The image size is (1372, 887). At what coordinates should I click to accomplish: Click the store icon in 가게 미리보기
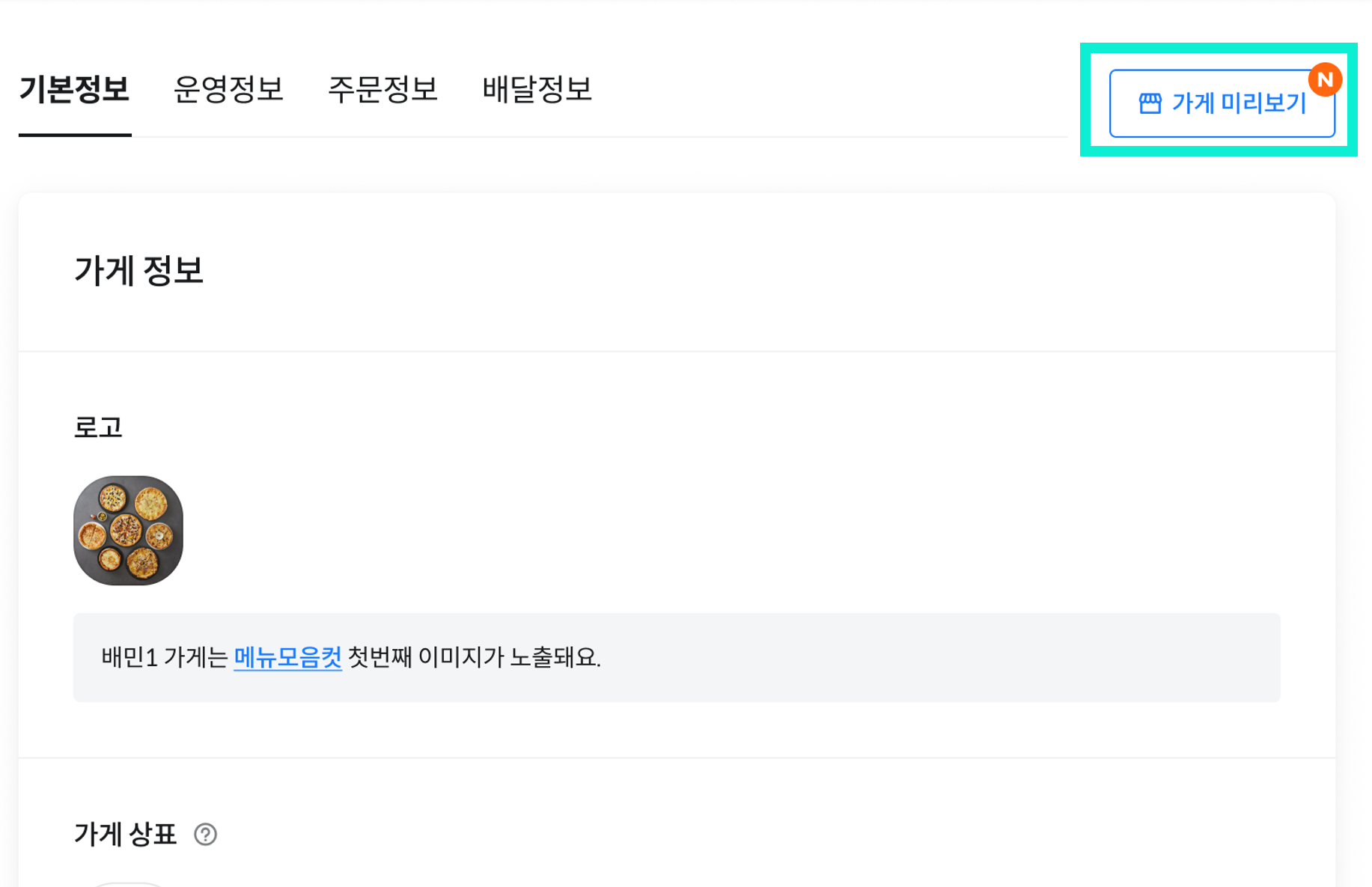pyautogui.click(x=1150, y=103)
